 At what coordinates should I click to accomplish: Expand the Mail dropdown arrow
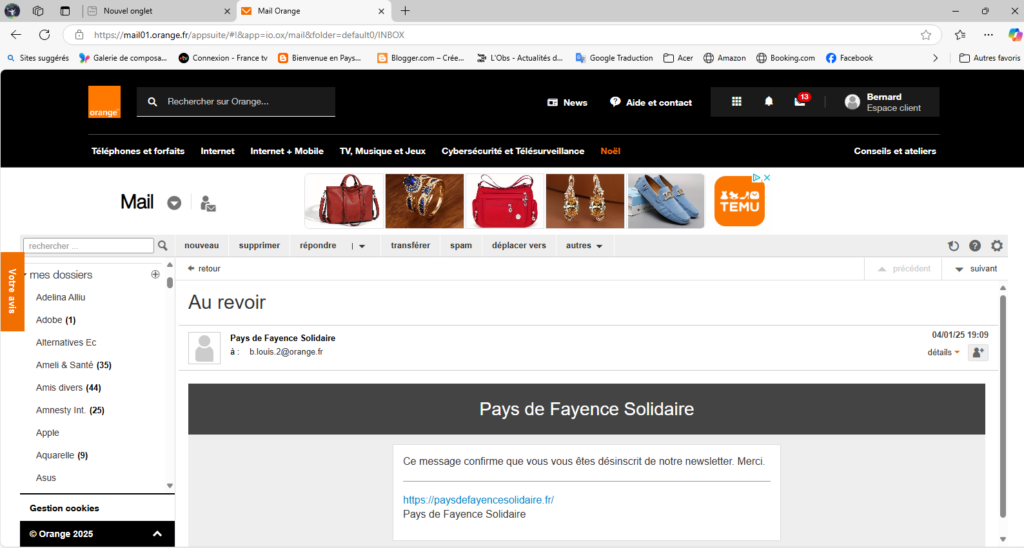point(174,203)
